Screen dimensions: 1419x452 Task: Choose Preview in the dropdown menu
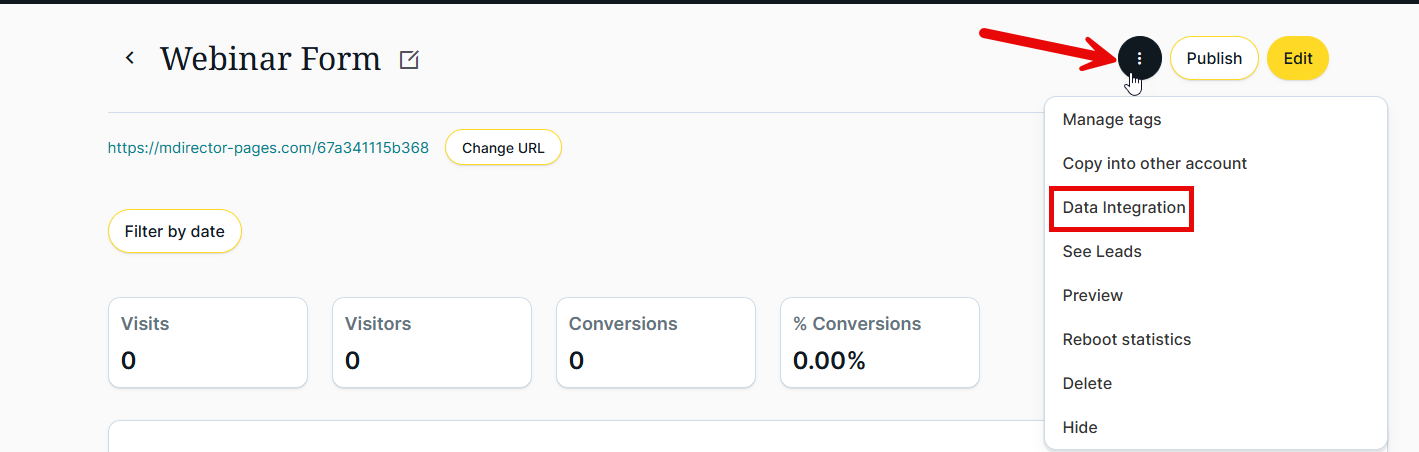(x=1092, y=295)
